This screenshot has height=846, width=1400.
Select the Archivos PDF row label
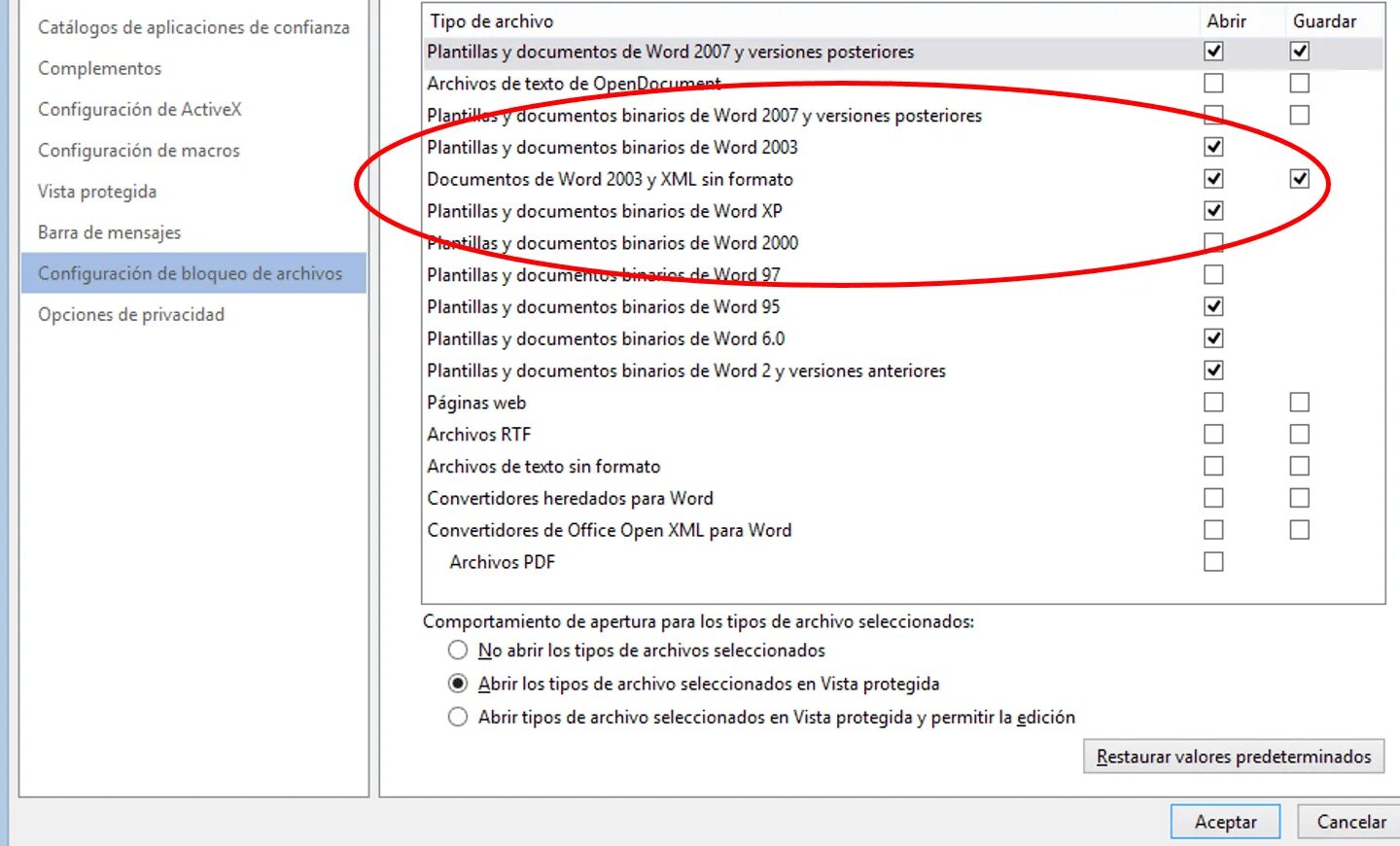point(503,562)
